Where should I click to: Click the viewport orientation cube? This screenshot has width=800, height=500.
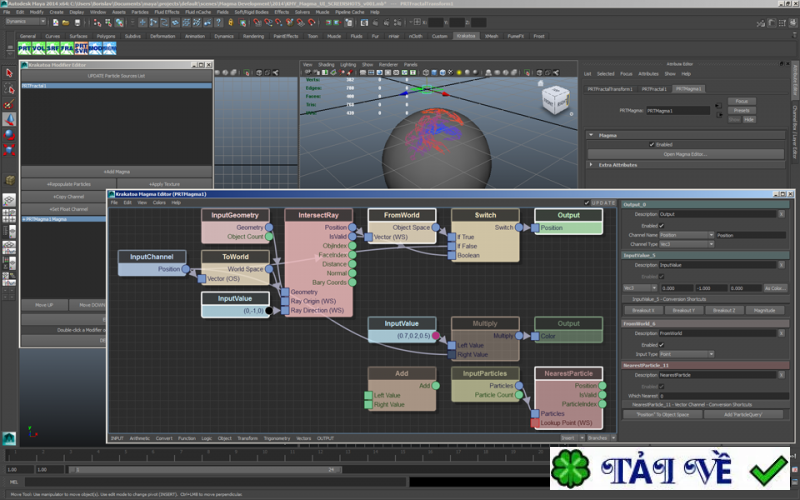pyautogui.click(x=553, y=99)
